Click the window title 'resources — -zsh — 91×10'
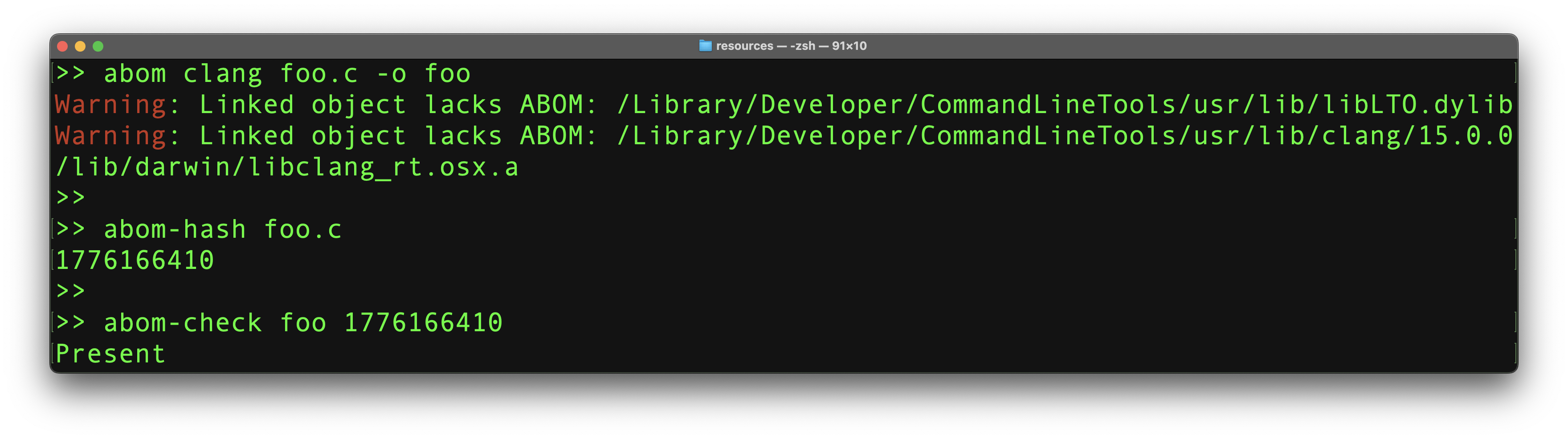The width and height of the screenshot is (1568, 439). coord(791,45)
